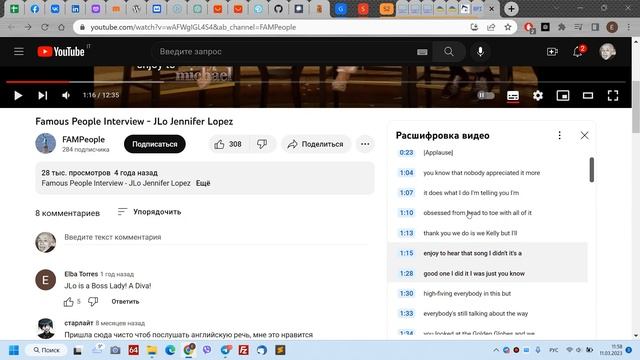Viewport: 640px width, 360px height.
Task: Click the Подписаться subscribe button
Action: 155,144
